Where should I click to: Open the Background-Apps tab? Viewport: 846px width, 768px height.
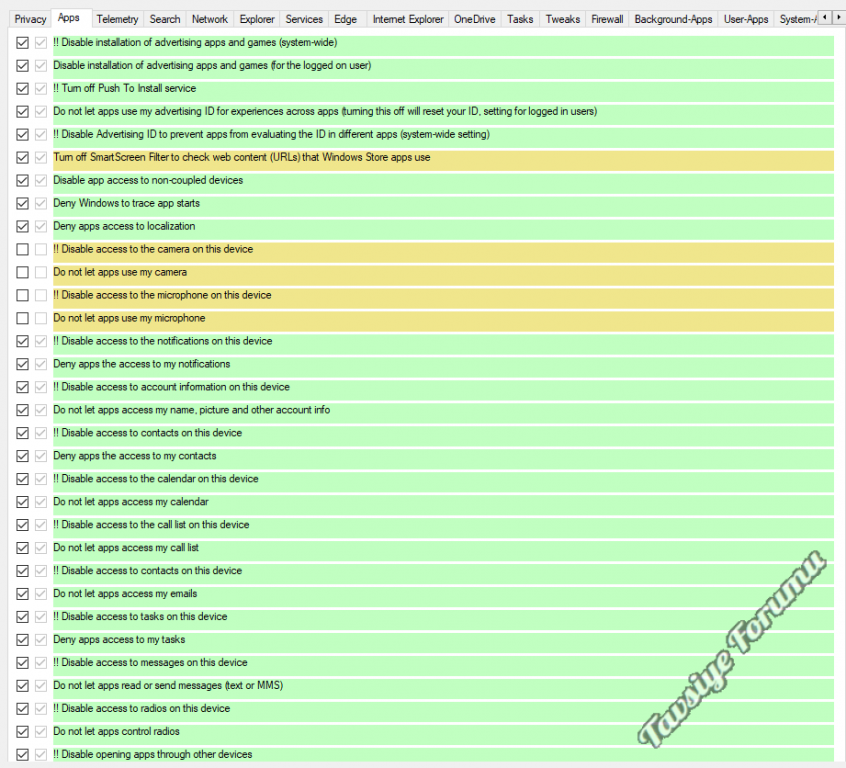(673, 19)
